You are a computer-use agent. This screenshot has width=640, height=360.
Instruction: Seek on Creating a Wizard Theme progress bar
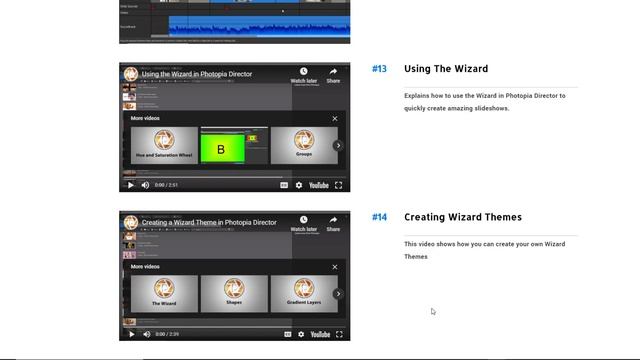pyautogui.click(x=235, y=326)
